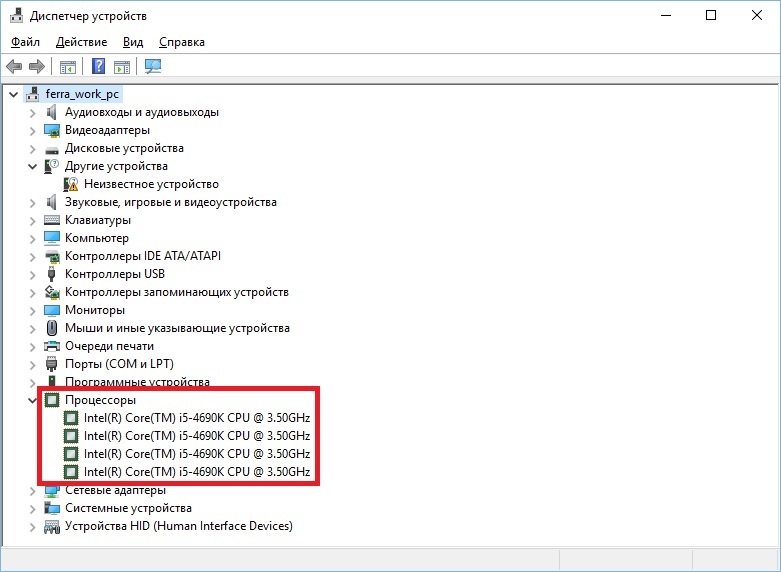The height and width of the screenshot is (572, 781).
Task: Click the Порты (COM и LPT) port icon
Action: [51, 364]
